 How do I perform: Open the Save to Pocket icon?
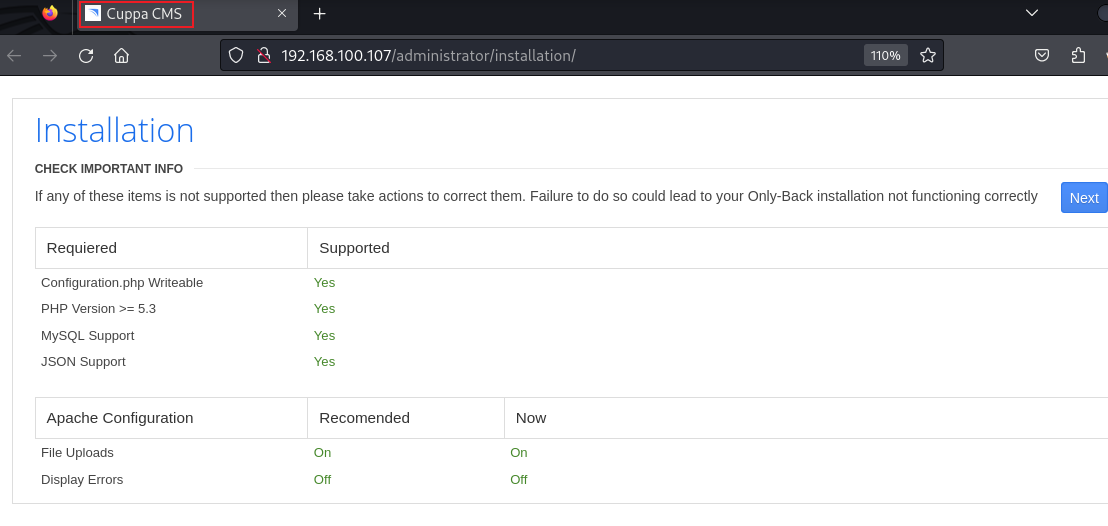[1041, 56]
